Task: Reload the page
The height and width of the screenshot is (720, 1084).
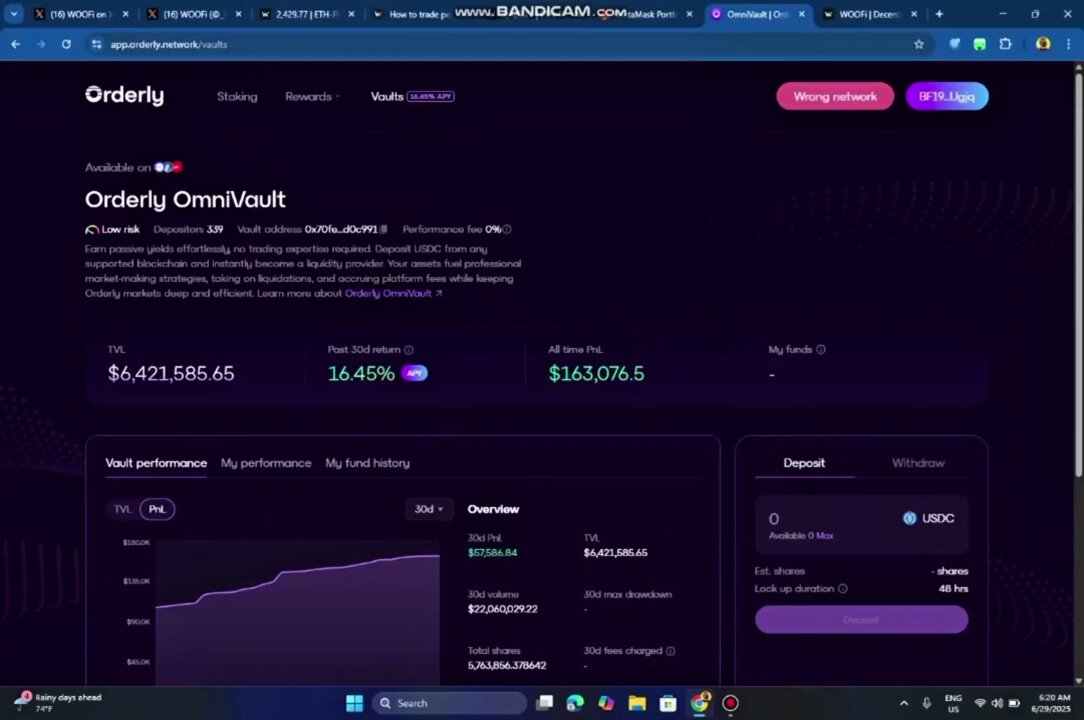Action: [x=66, y=44]
